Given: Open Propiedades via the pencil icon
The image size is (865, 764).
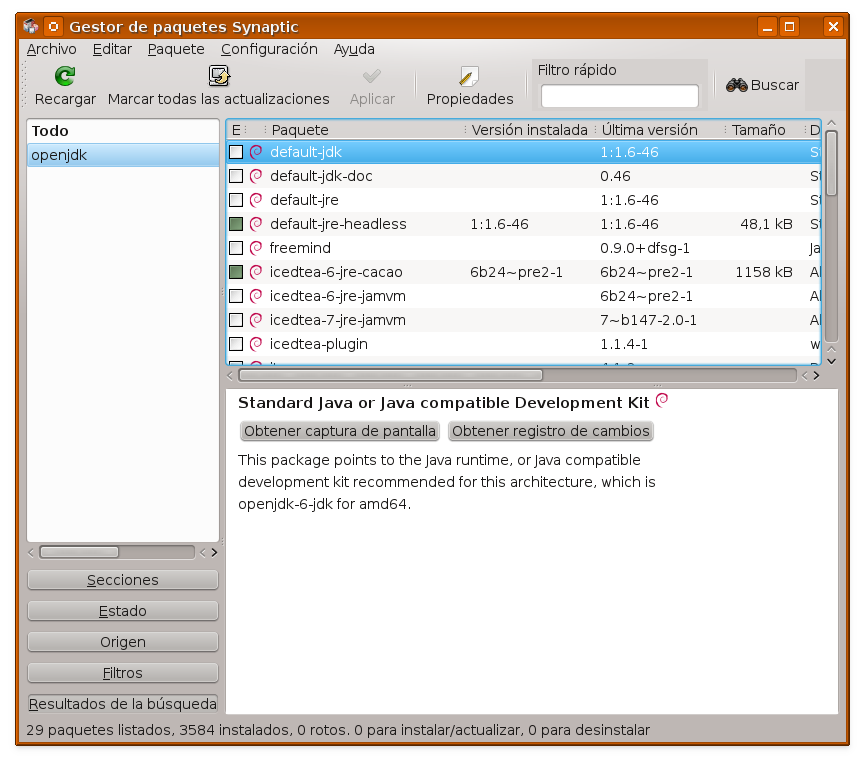Looking at the screenshot, I should tap(469, 76).
